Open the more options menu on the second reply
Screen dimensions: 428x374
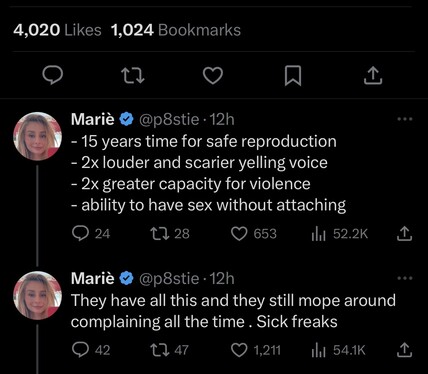click(405, 278)
